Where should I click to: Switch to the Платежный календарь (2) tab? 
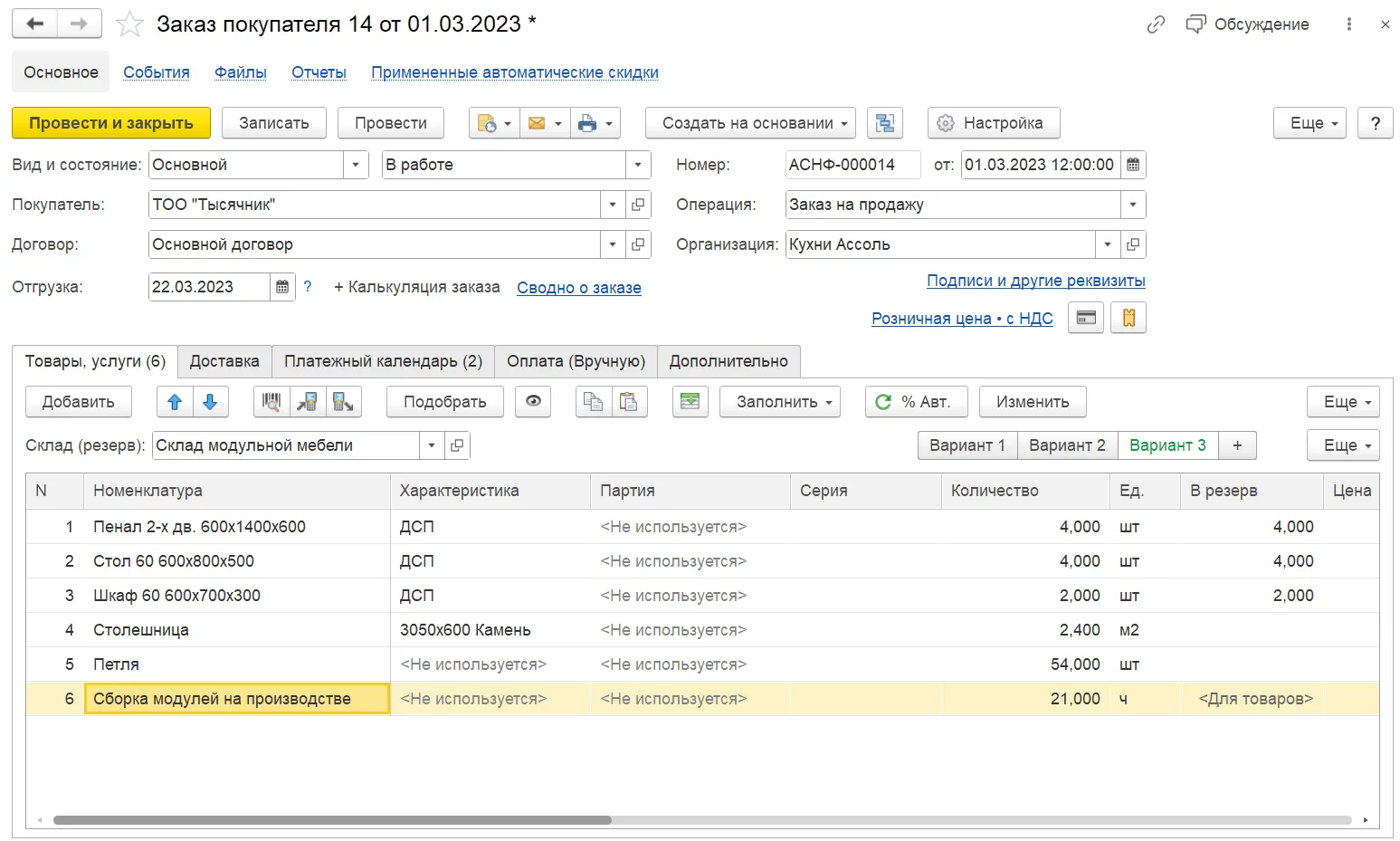[x=383, y=361]
